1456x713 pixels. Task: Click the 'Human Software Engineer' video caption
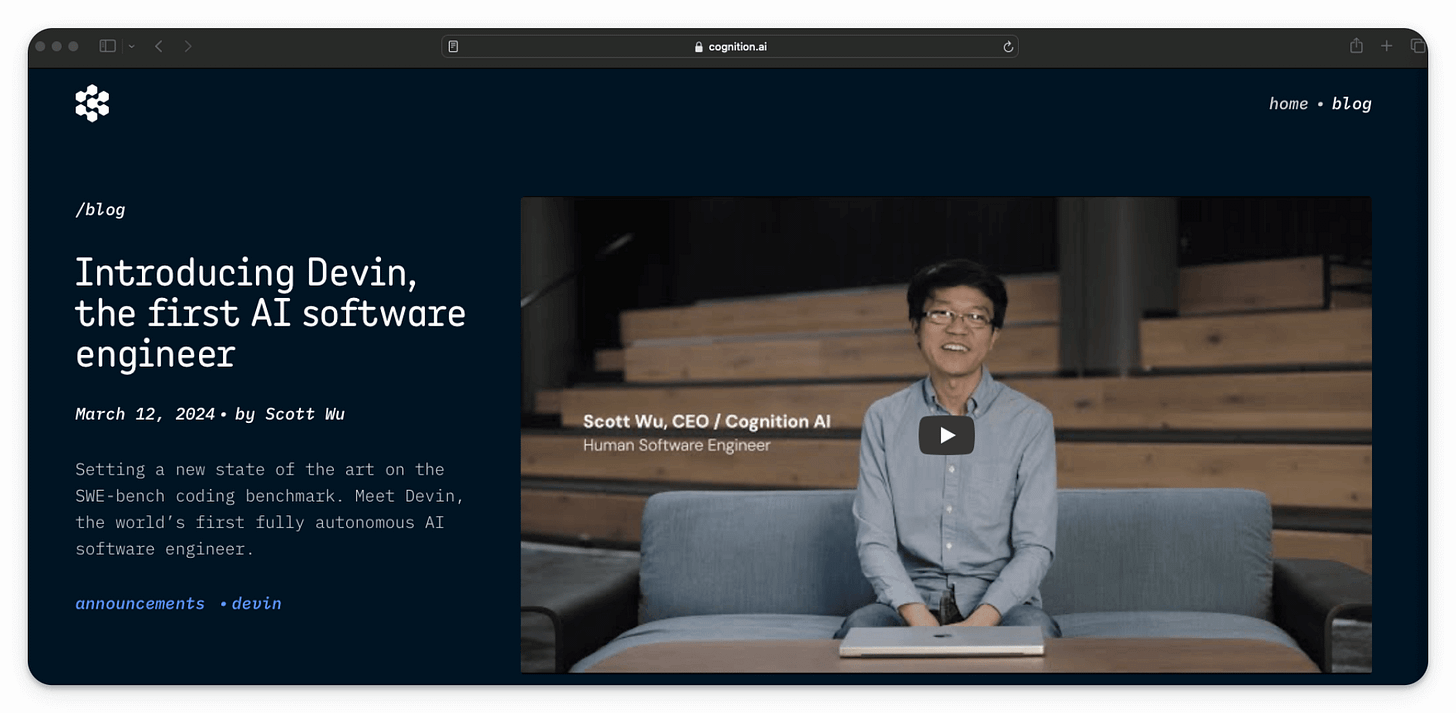click(677, 445)
